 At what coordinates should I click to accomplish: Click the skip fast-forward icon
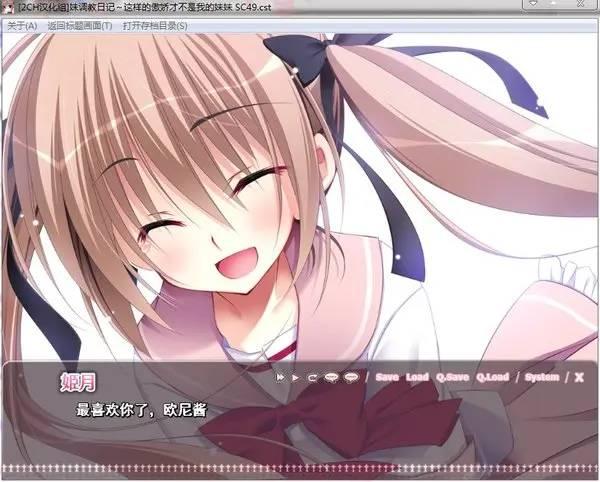pyautogui.click(x=280, y=378)
